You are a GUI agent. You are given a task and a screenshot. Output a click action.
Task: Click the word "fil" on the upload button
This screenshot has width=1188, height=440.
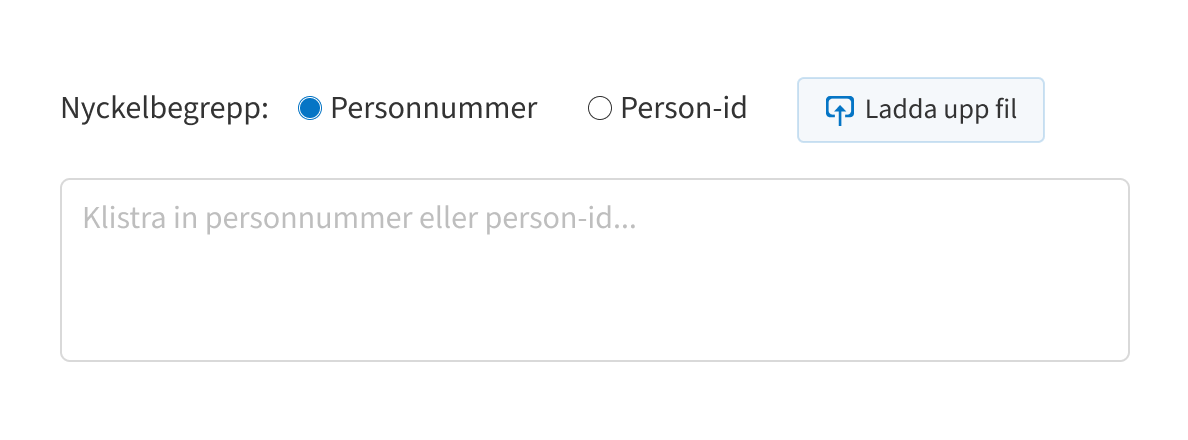(x=1003, y=110)
